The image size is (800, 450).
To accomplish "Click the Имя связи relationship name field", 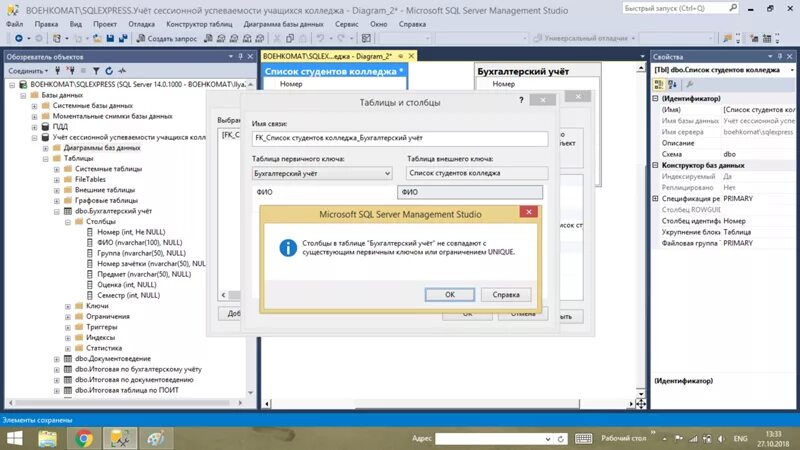I will click(400, 138).
